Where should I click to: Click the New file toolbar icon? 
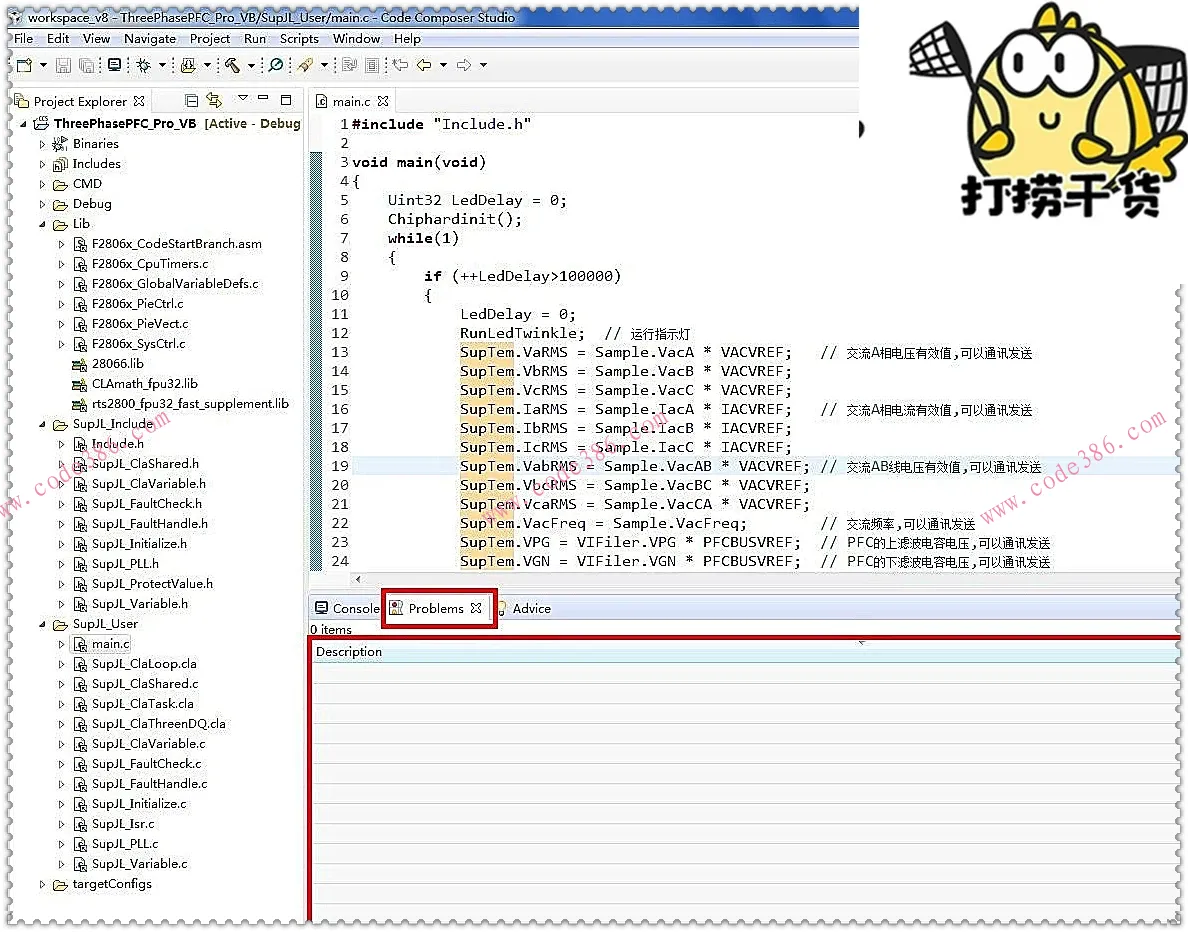click(24, 65)
